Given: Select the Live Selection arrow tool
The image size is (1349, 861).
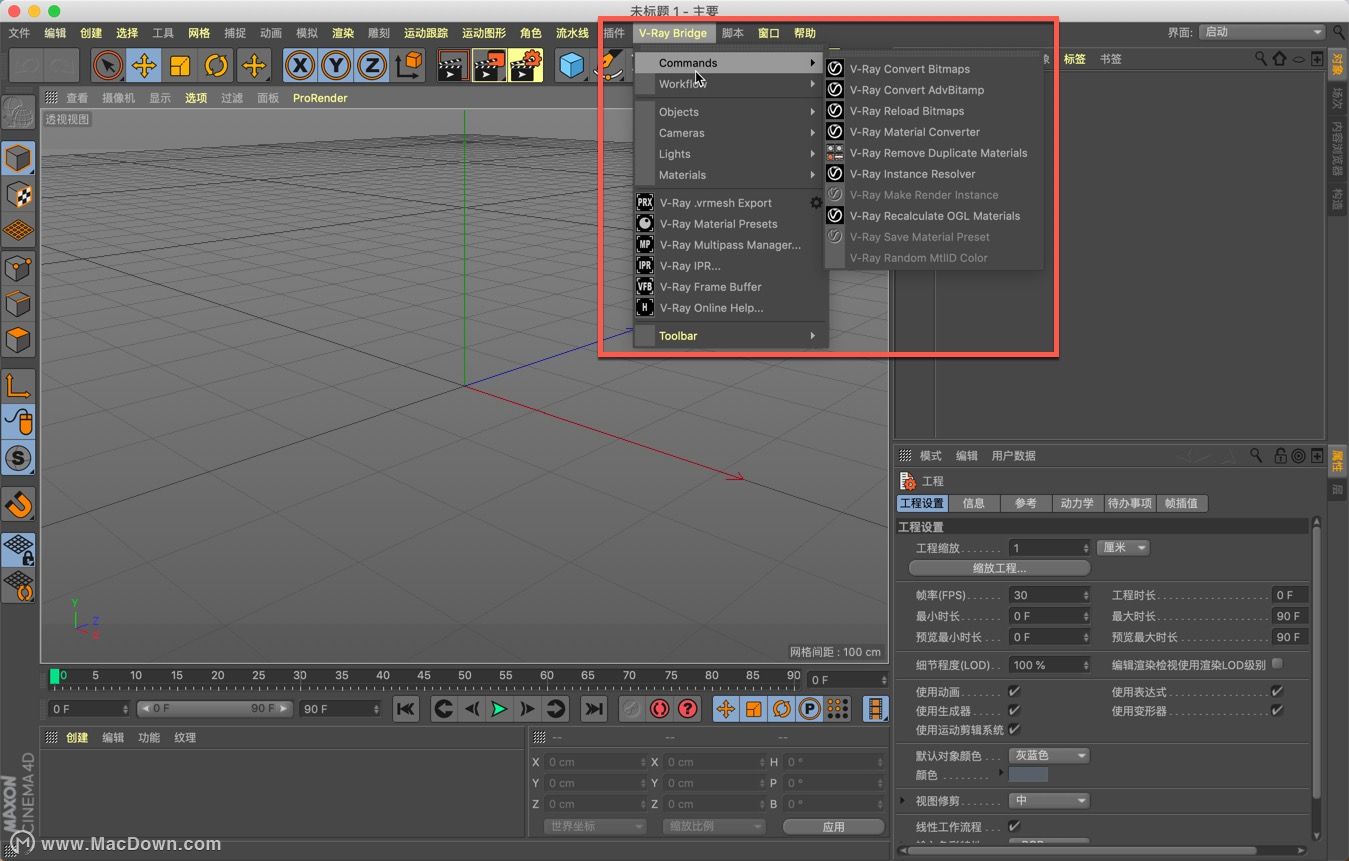Looking at the screenshot, I should click(x=108, y=66).
